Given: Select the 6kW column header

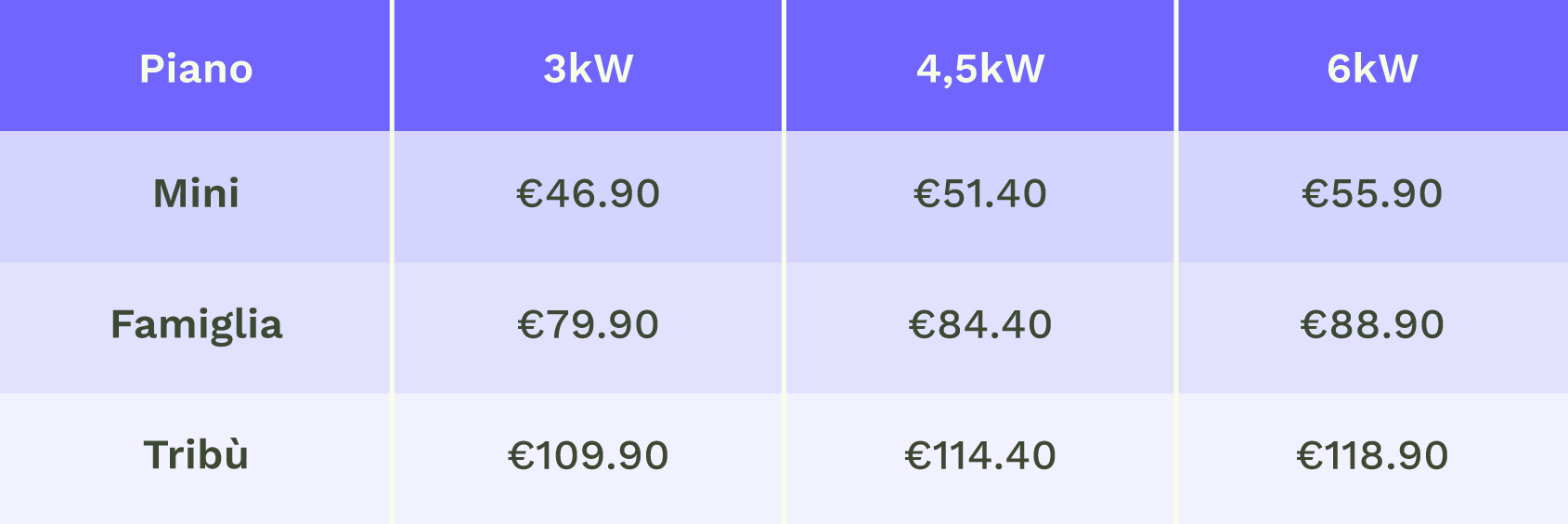Looking at the screenshot, I should [1372, 69].
